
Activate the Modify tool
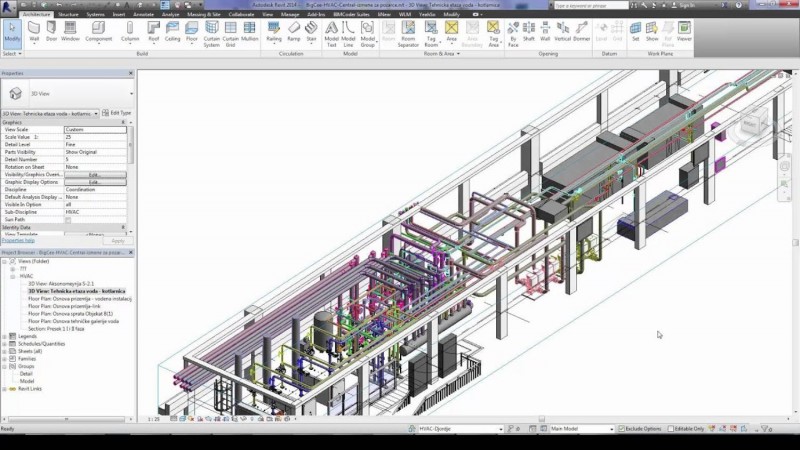(x=12, y=32)
